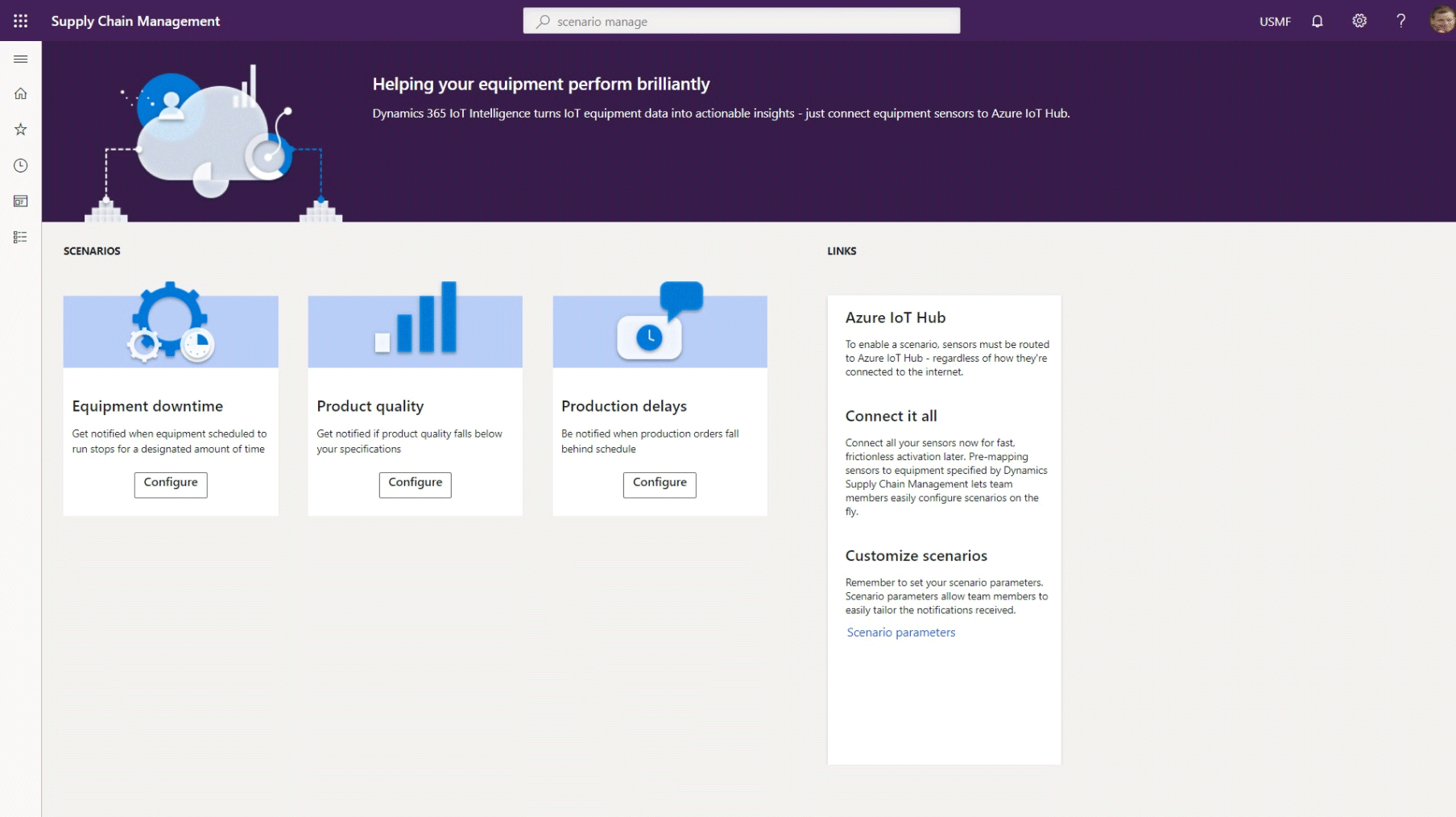The image size is (1456, 817).
Task: Click the 'Supply Chain Management' app title
Action: tap(135, 21)
